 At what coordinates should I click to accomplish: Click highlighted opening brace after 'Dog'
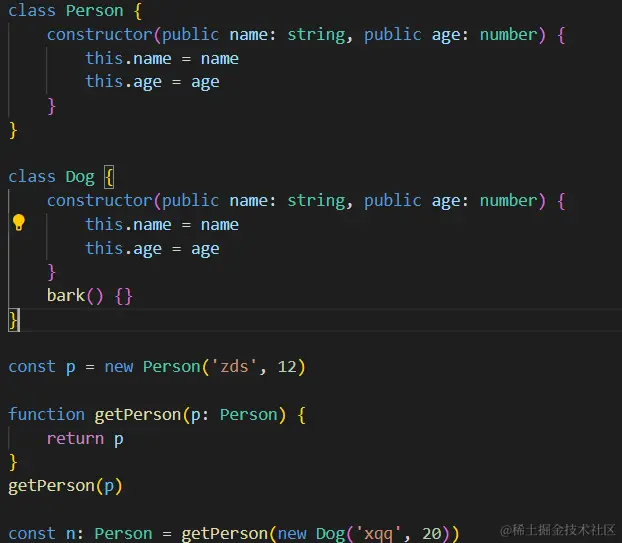click(x=109, y=177)
